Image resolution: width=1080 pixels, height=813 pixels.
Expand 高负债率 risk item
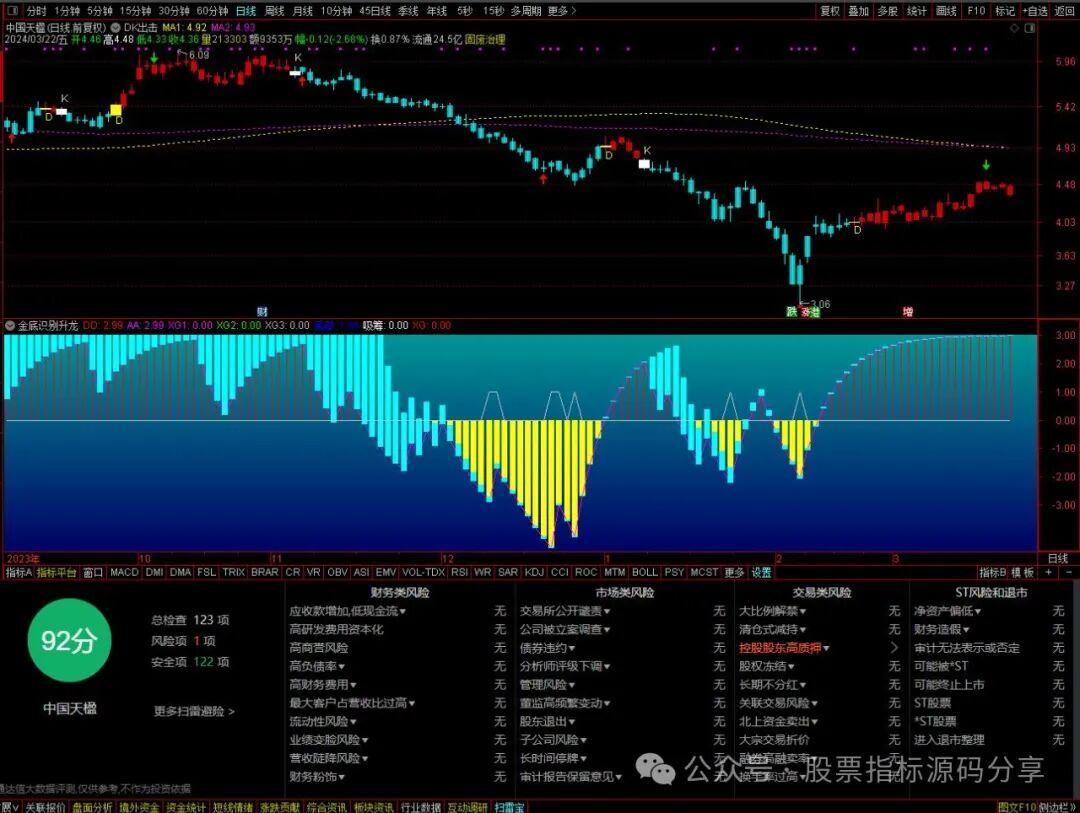point(317,666)
